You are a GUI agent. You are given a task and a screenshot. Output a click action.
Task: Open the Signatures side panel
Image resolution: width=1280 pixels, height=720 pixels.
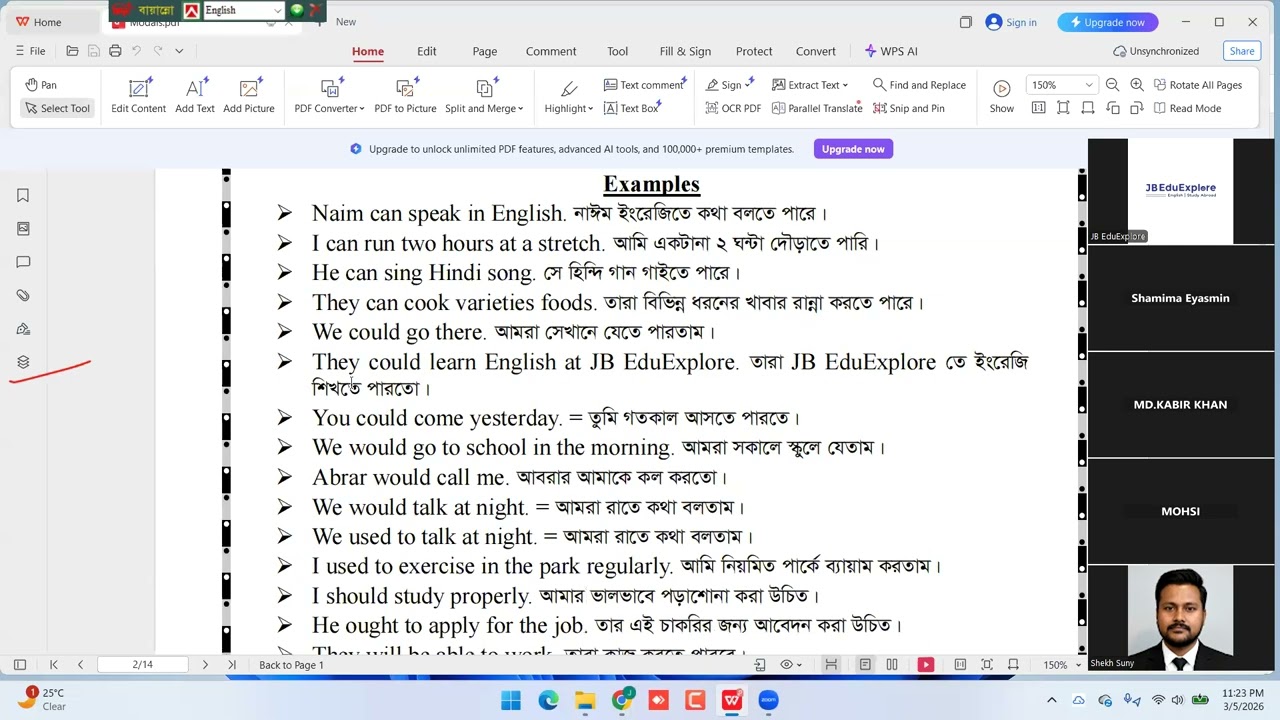23,329
